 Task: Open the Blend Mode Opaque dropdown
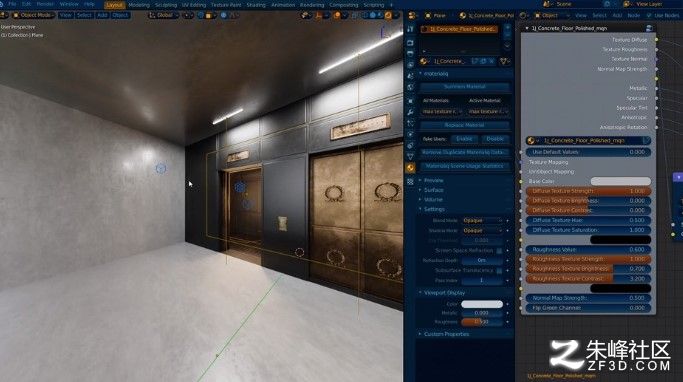[482, 220]
